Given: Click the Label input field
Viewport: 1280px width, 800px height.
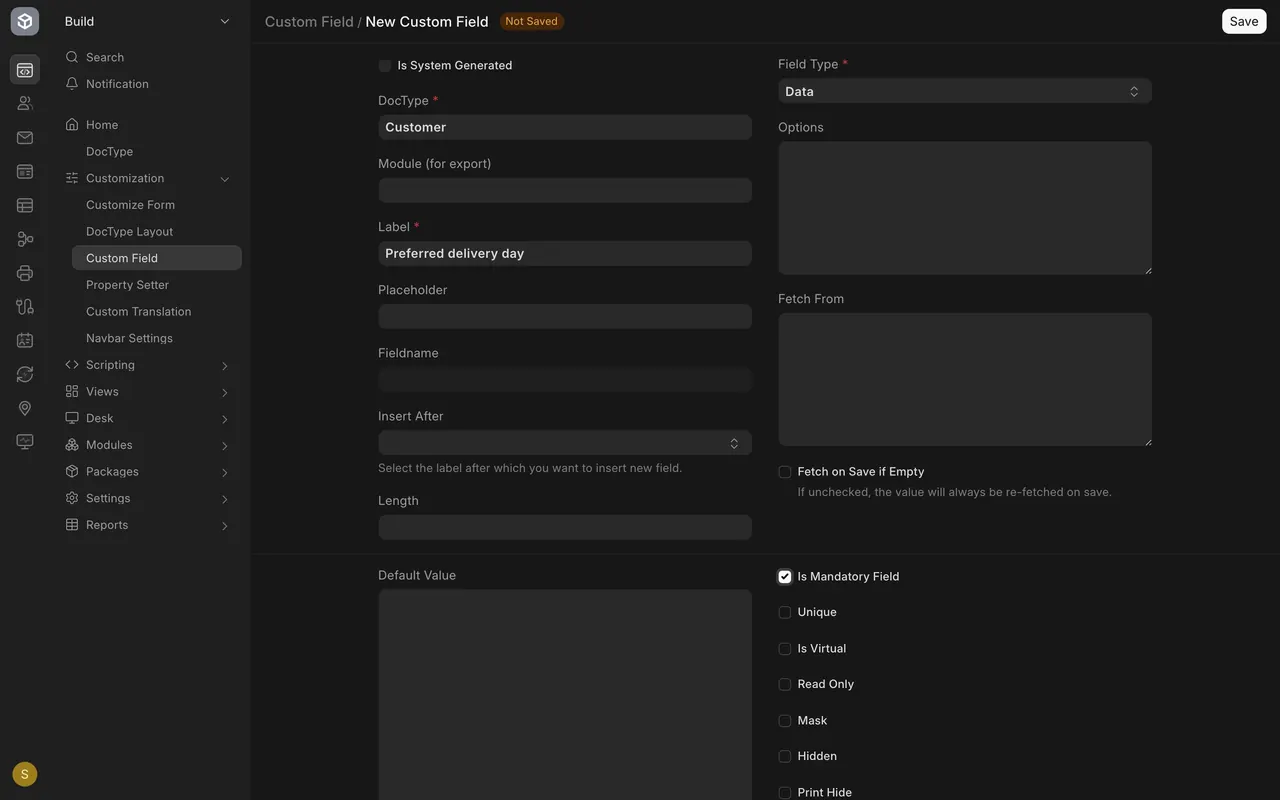Looking at the screenshot, I should pyautogui.click(x=565, y=254).
